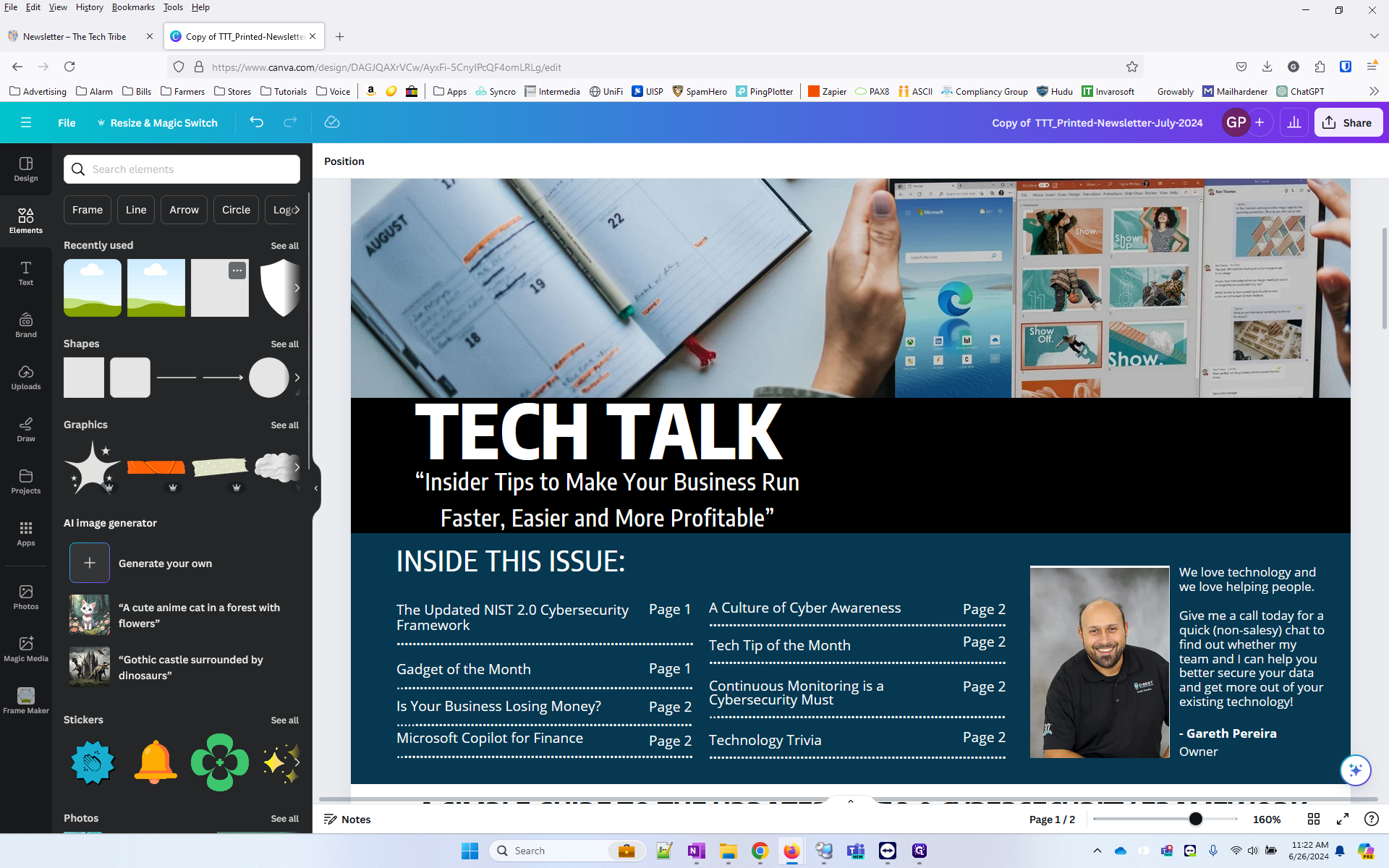
Task: Click the Undo arrow in Canva toolbar
Action: (257, 122)
